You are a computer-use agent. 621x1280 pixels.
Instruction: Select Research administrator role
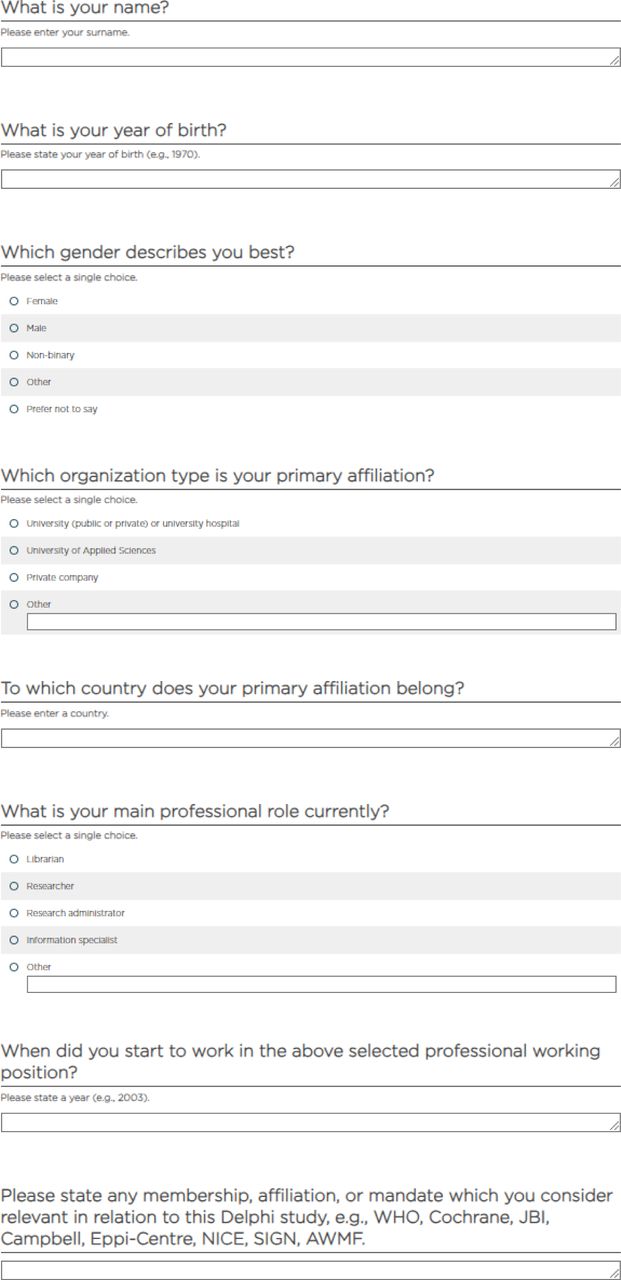[14, 913]
